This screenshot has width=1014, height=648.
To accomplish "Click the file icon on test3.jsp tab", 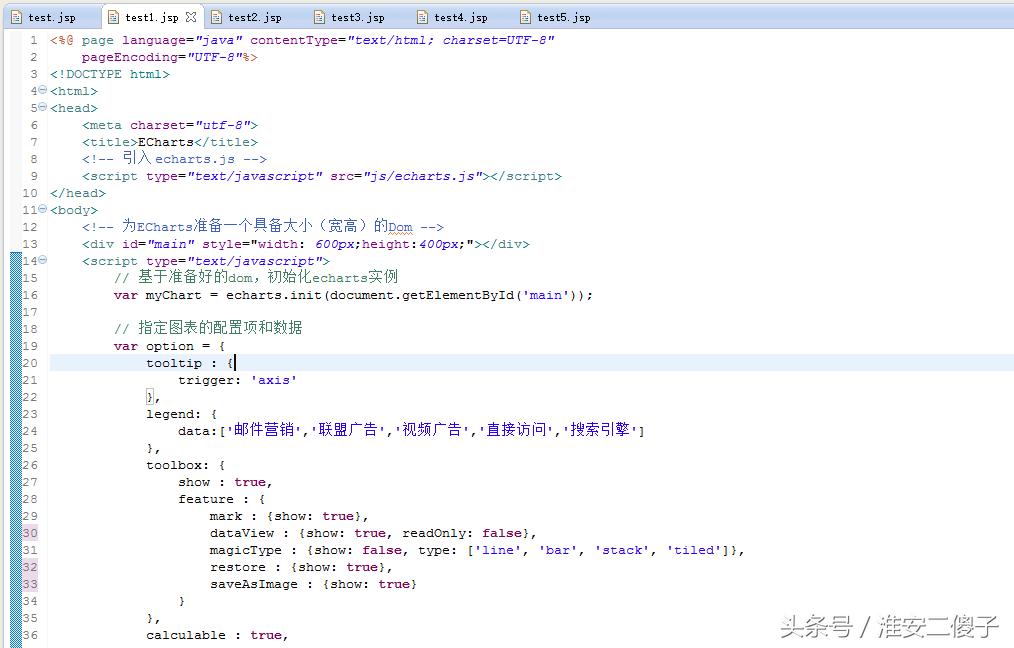I will [x=320, y=16].
